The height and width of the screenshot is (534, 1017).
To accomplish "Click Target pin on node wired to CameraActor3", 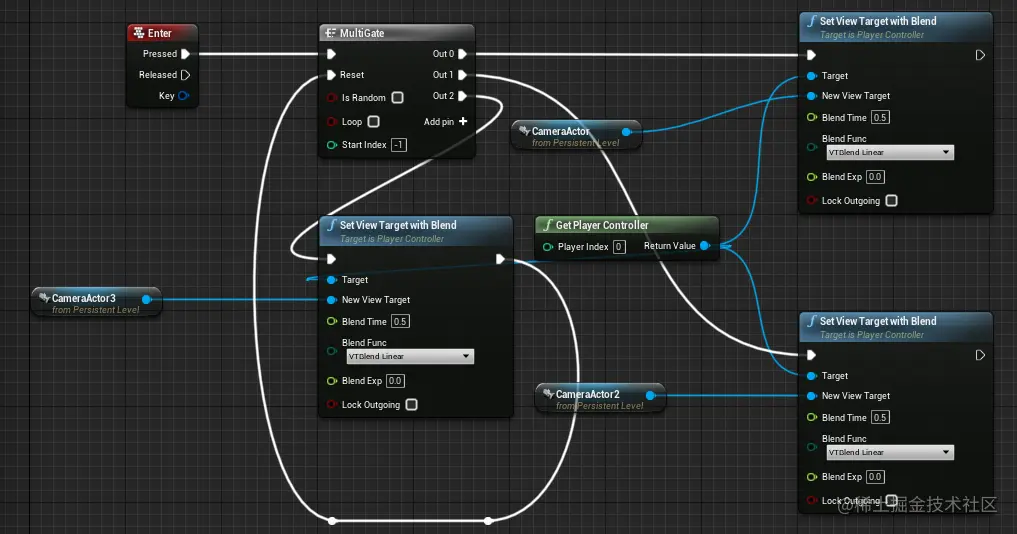I will coord(331,280).
